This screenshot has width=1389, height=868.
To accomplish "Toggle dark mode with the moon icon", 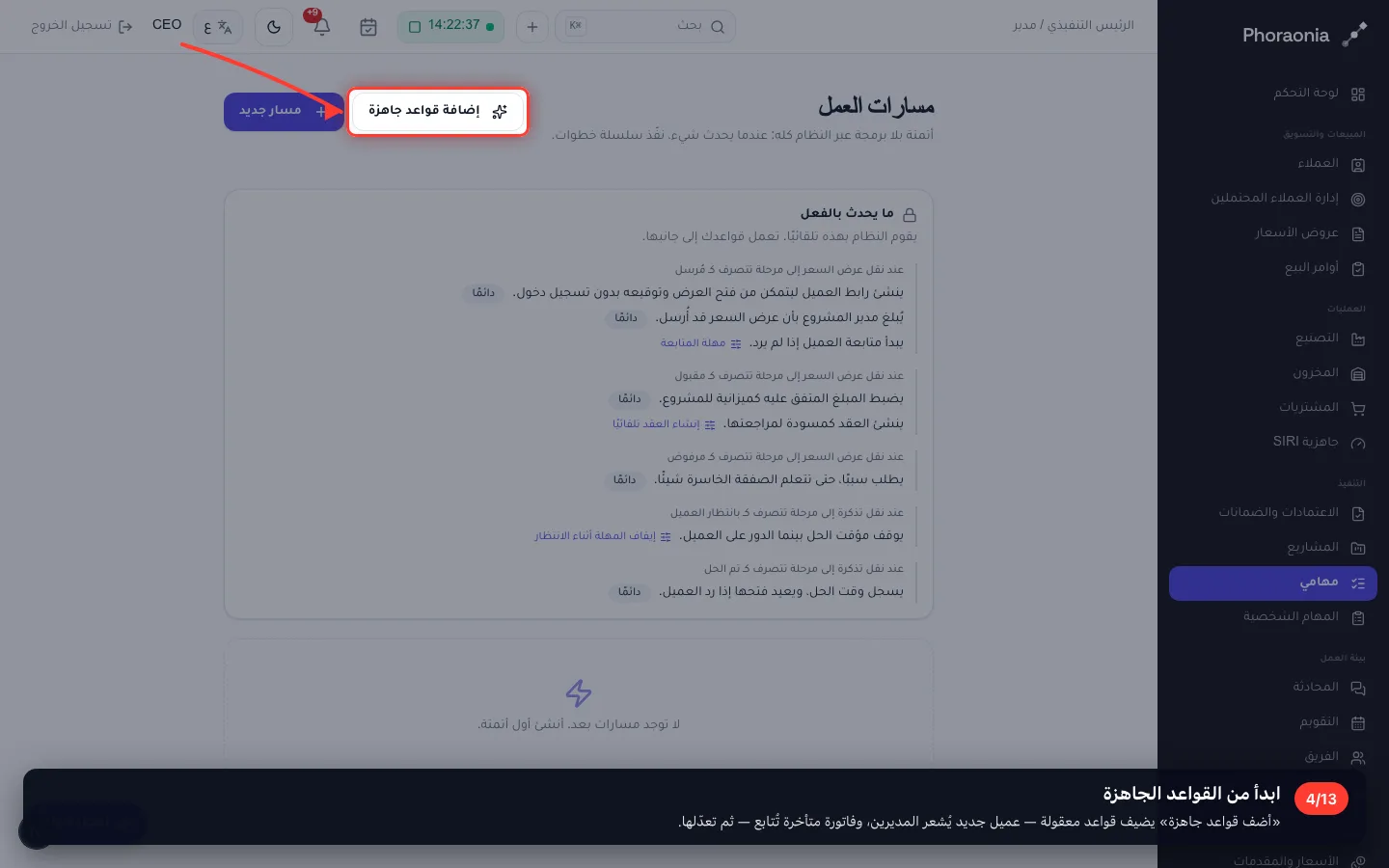I will coord(274,27).
